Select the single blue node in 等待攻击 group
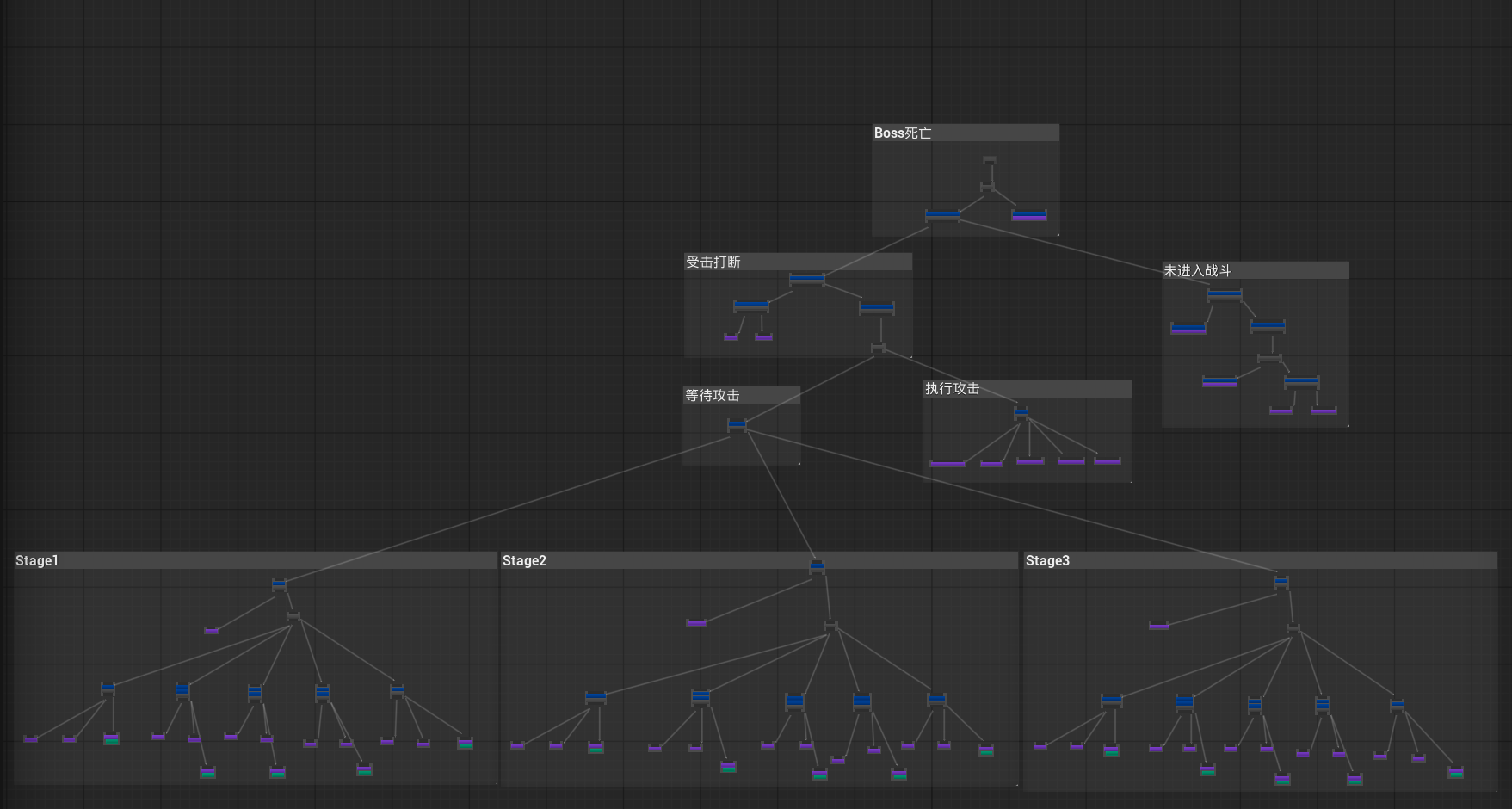 pos(737,424)
